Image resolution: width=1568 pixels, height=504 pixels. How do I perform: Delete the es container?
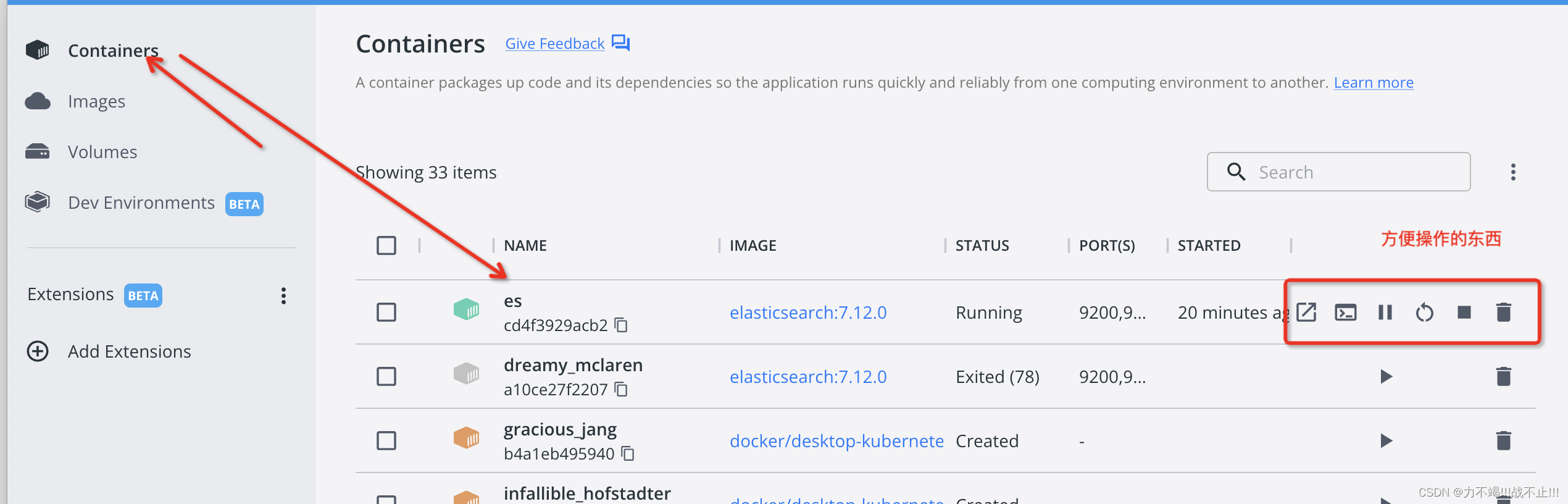coord(1504,313)
